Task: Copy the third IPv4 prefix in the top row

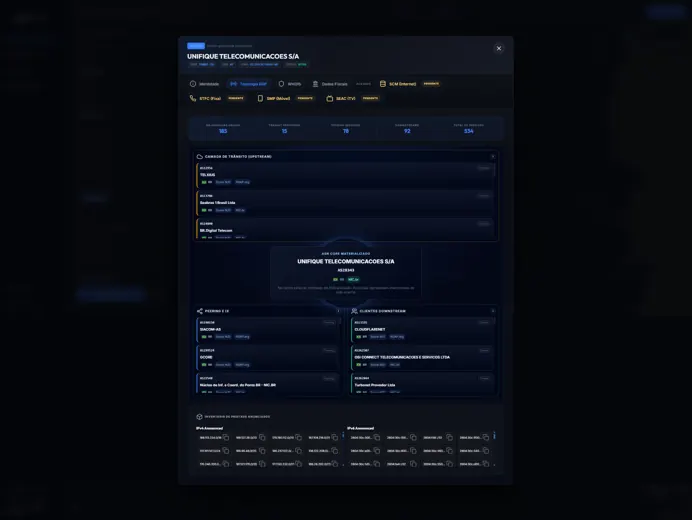Action: coord(298,437)
